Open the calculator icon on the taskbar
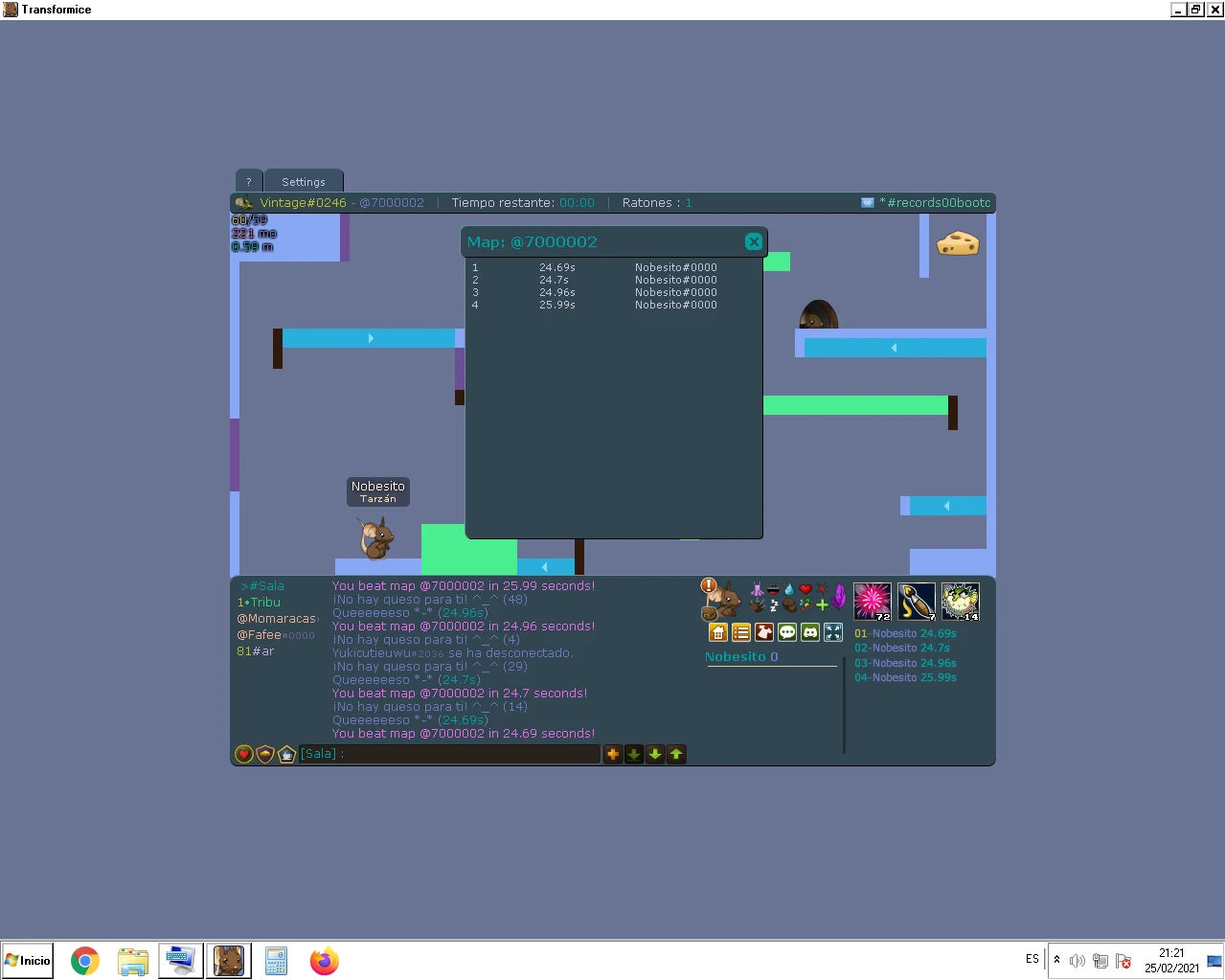1225x980 pixels. pos(277,961)
